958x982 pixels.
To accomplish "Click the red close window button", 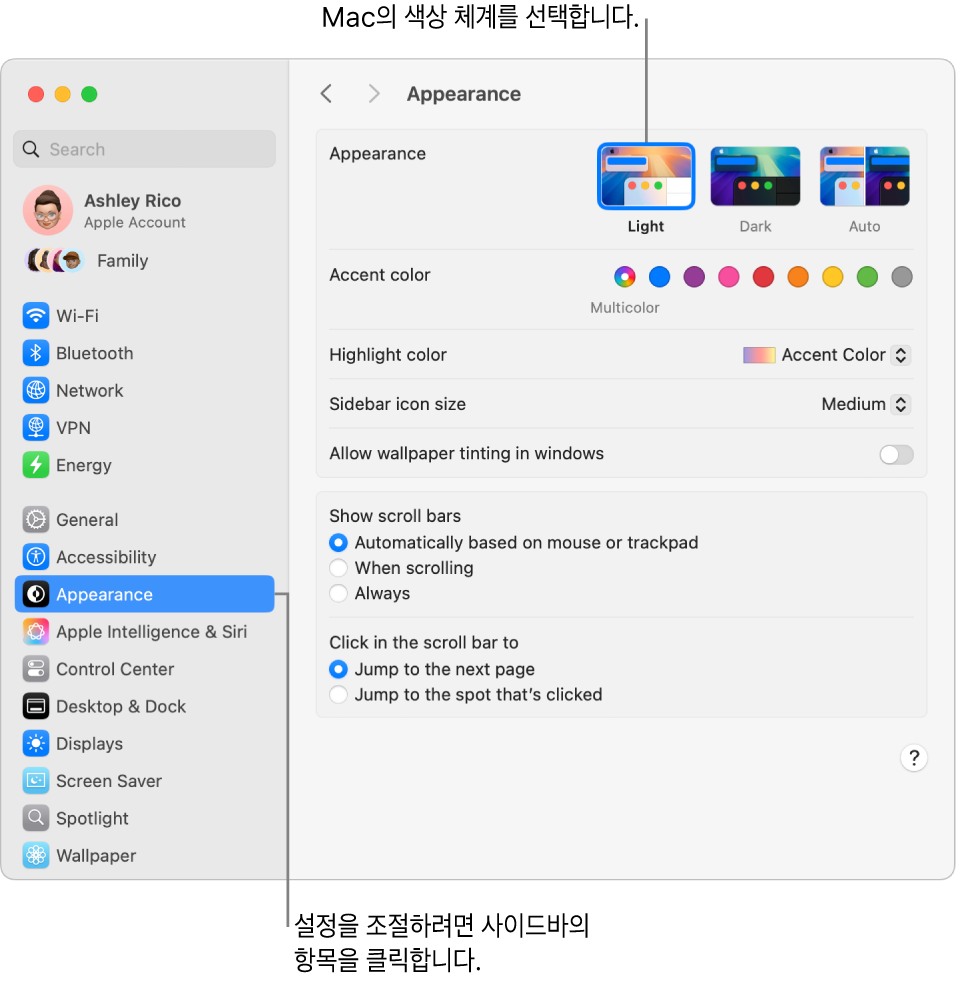I will tap(36, 94).
